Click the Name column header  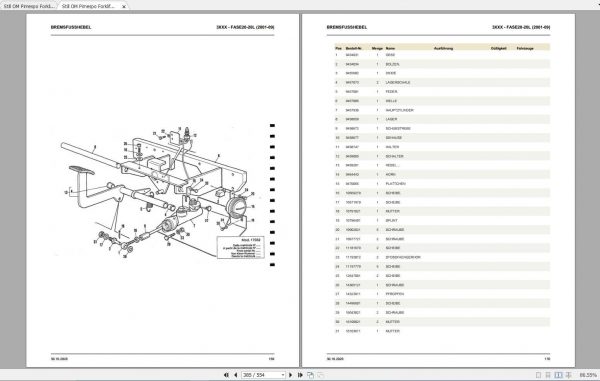click(x=390, y=48)
